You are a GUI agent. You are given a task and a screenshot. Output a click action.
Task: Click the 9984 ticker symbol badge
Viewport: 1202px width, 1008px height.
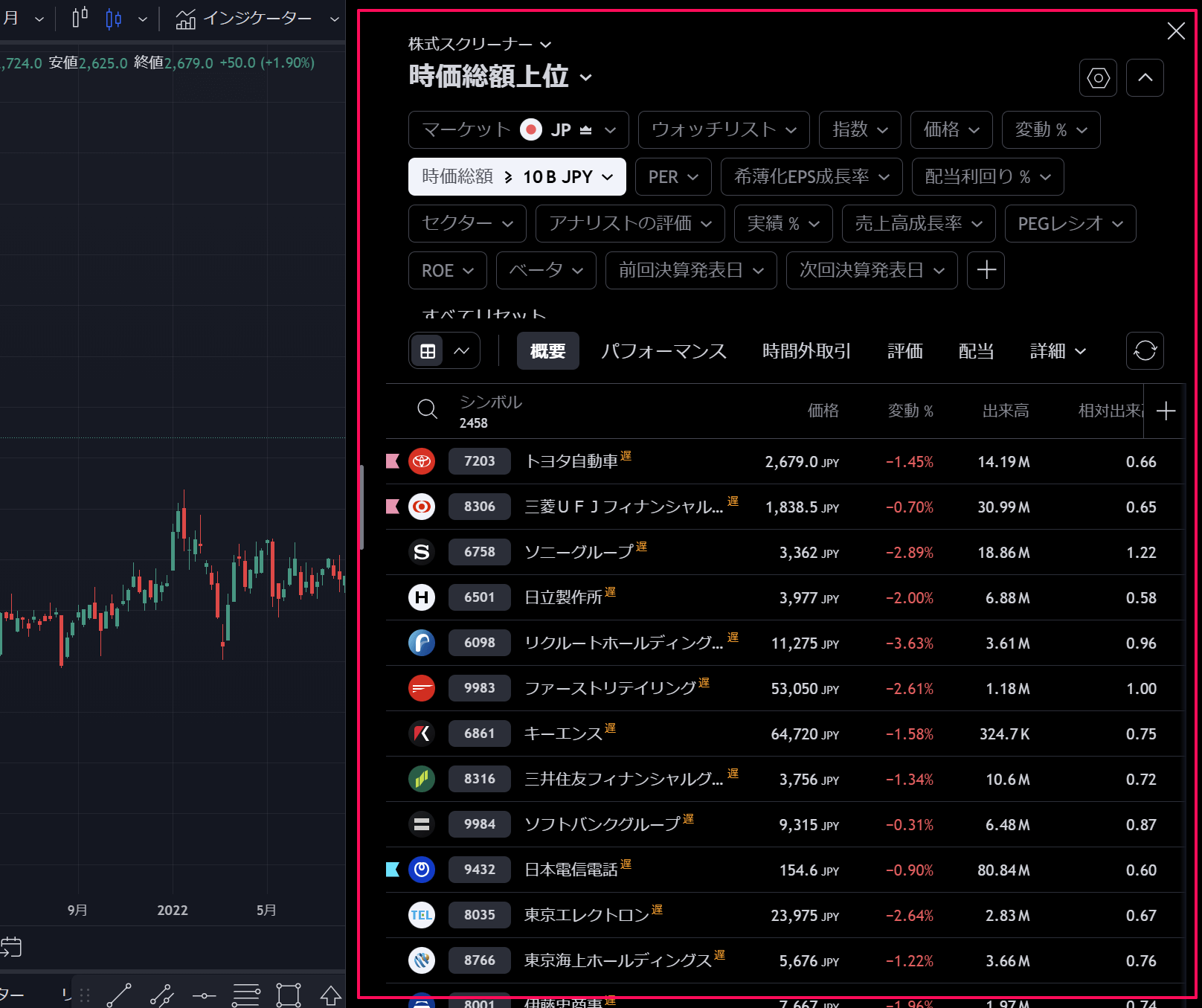pyautogui.click(x=480, y=824)
